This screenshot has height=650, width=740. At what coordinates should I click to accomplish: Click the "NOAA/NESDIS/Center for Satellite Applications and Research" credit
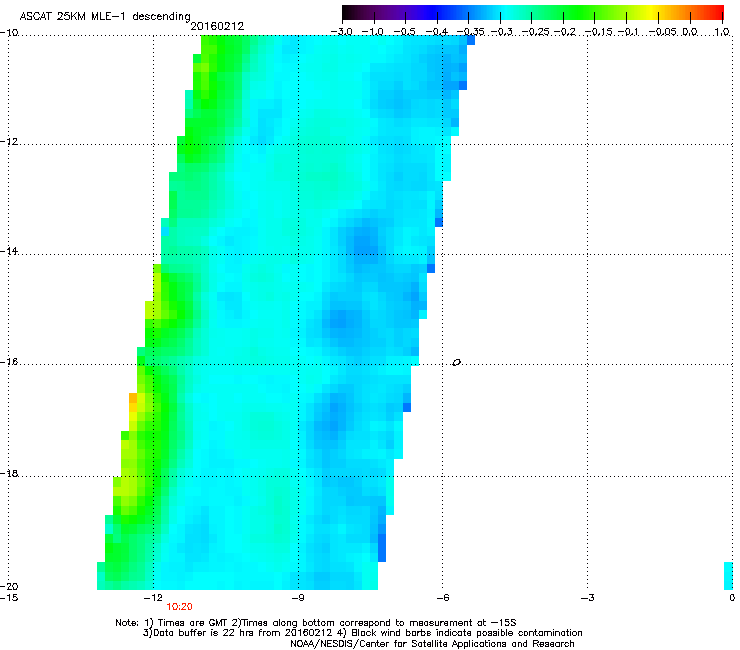pos(432,644)
